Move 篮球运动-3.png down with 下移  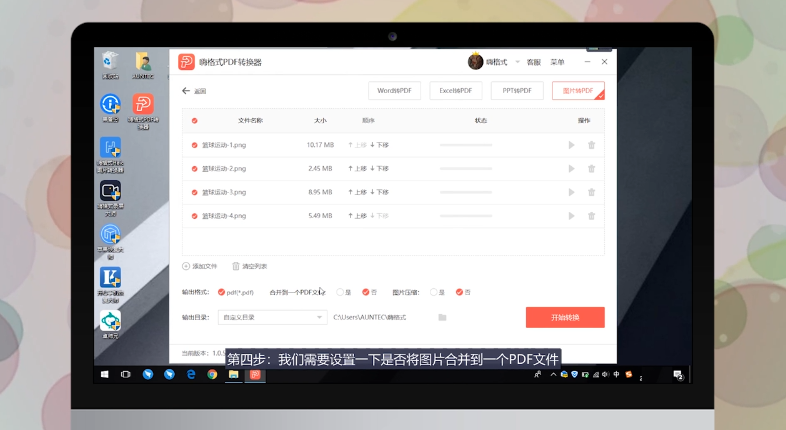pos(379,192)
